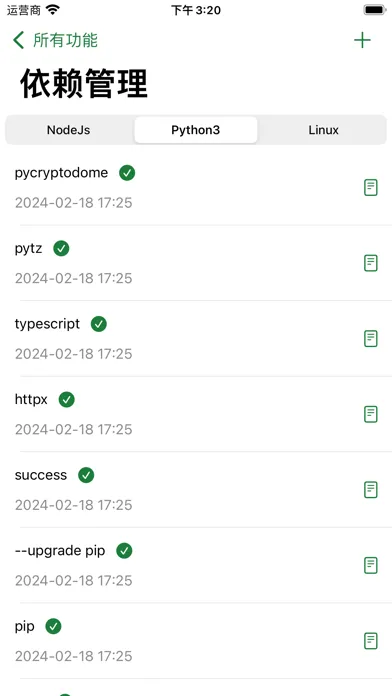Click the green status check beside httpx
392x696 pixels.
pos(67,399)
